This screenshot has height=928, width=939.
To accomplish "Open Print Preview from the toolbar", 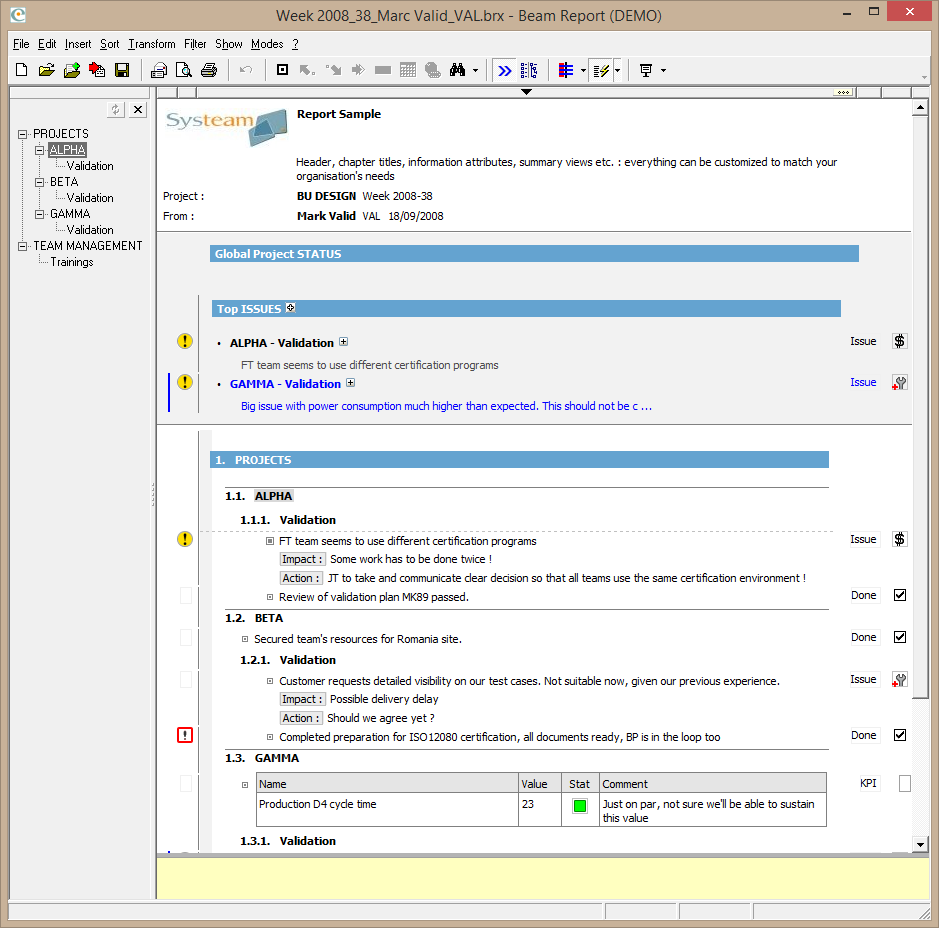I will (x=183, y=70).
